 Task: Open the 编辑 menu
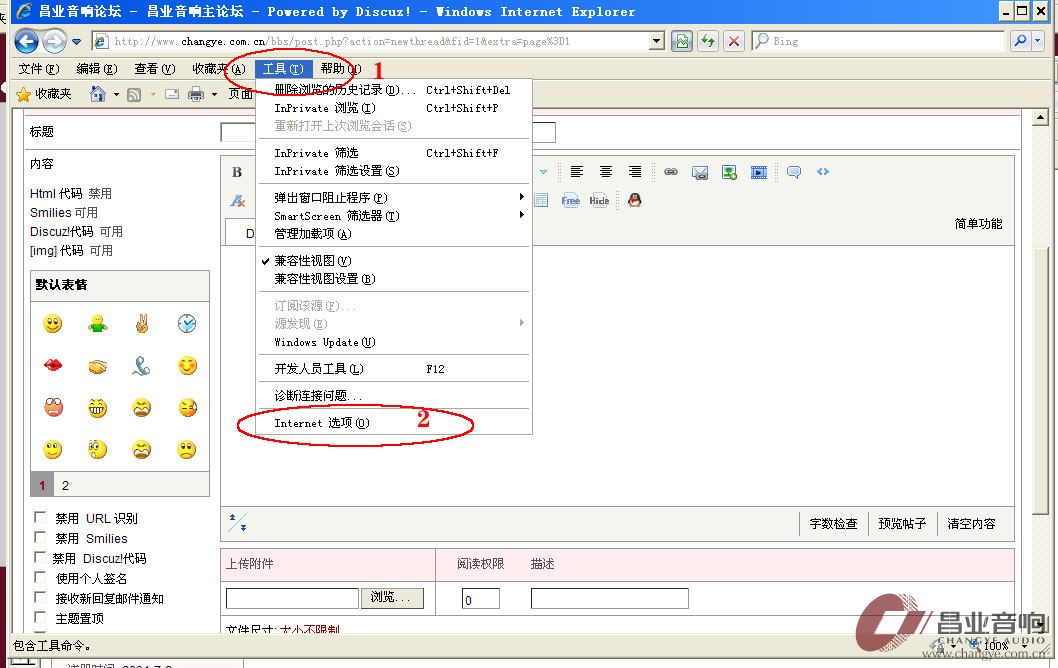tap(97, 69)
